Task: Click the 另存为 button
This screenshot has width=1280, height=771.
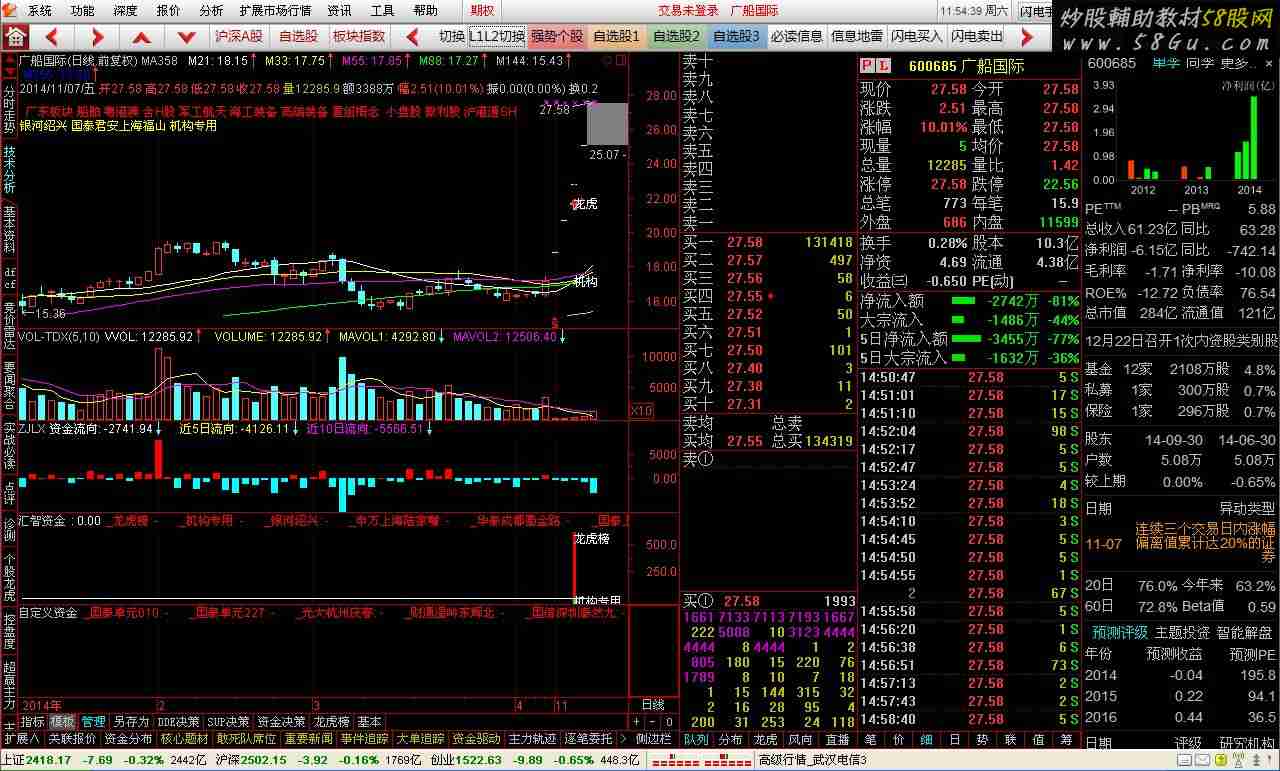Action: click(x=130, y=721)
